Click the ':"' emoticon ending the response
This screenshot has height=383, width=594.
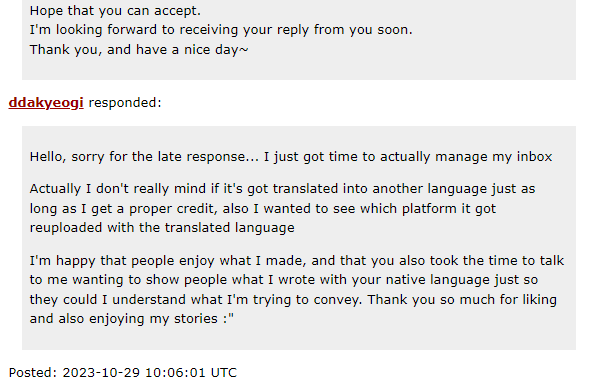(x=228, y=319)
